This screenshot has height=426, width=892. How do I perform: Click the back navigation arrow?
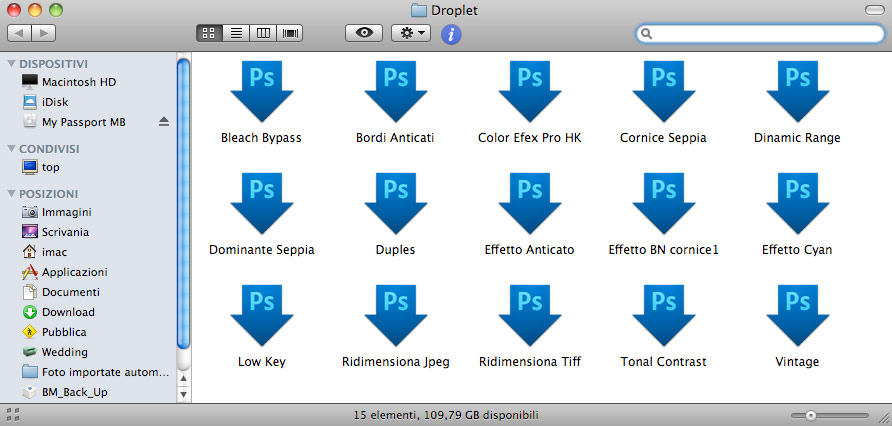(20, 33)
